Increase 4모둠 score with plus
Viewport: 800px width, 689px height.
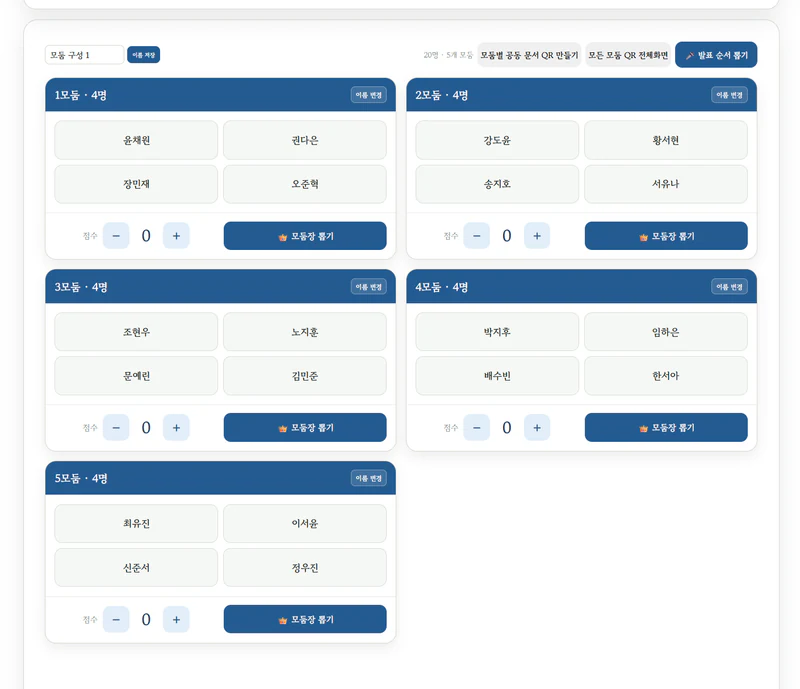click(x=537, y=428)
